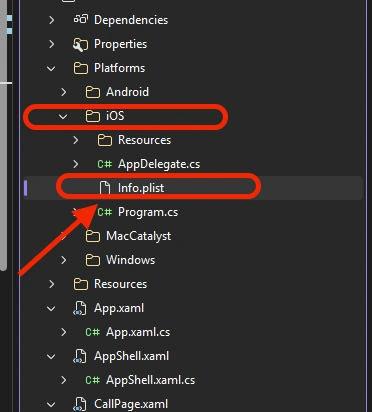Collapse the CallPage.xaml arrow
Viewport: 372px width, 412px height.
(x=51, y=405)
